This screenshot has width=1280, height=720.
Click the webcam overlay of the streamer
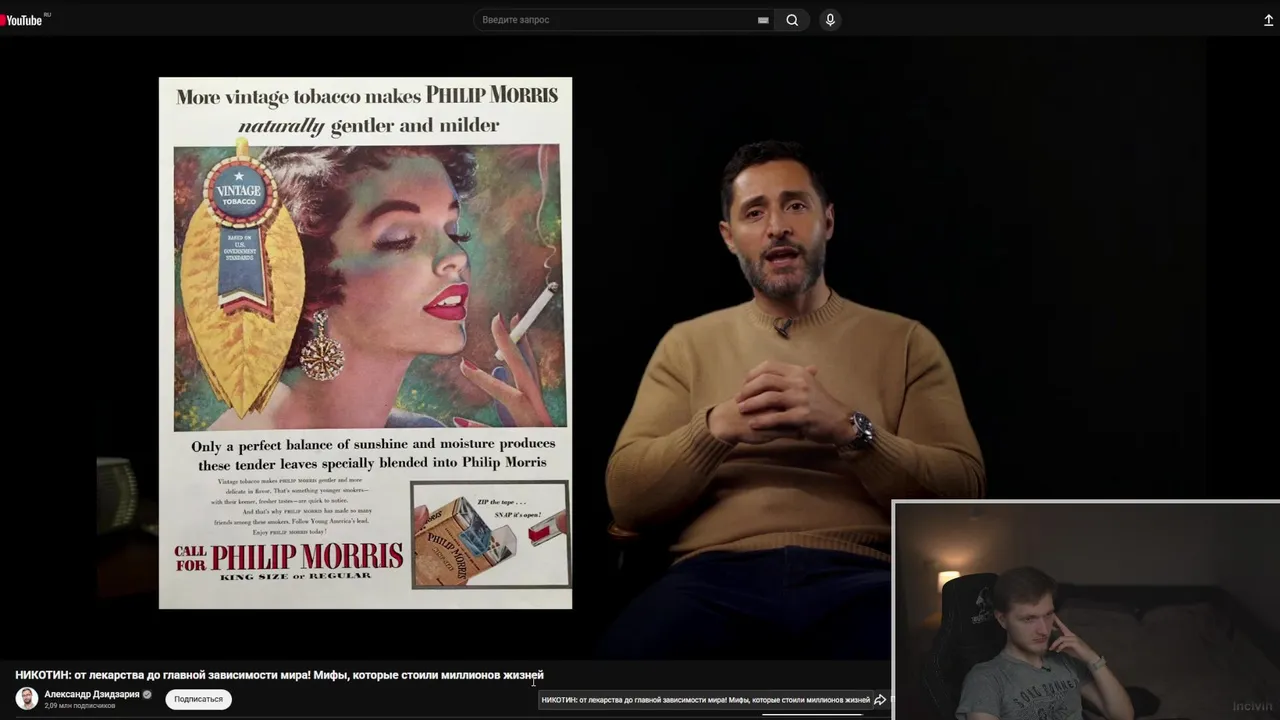(x=1086, y=610)
